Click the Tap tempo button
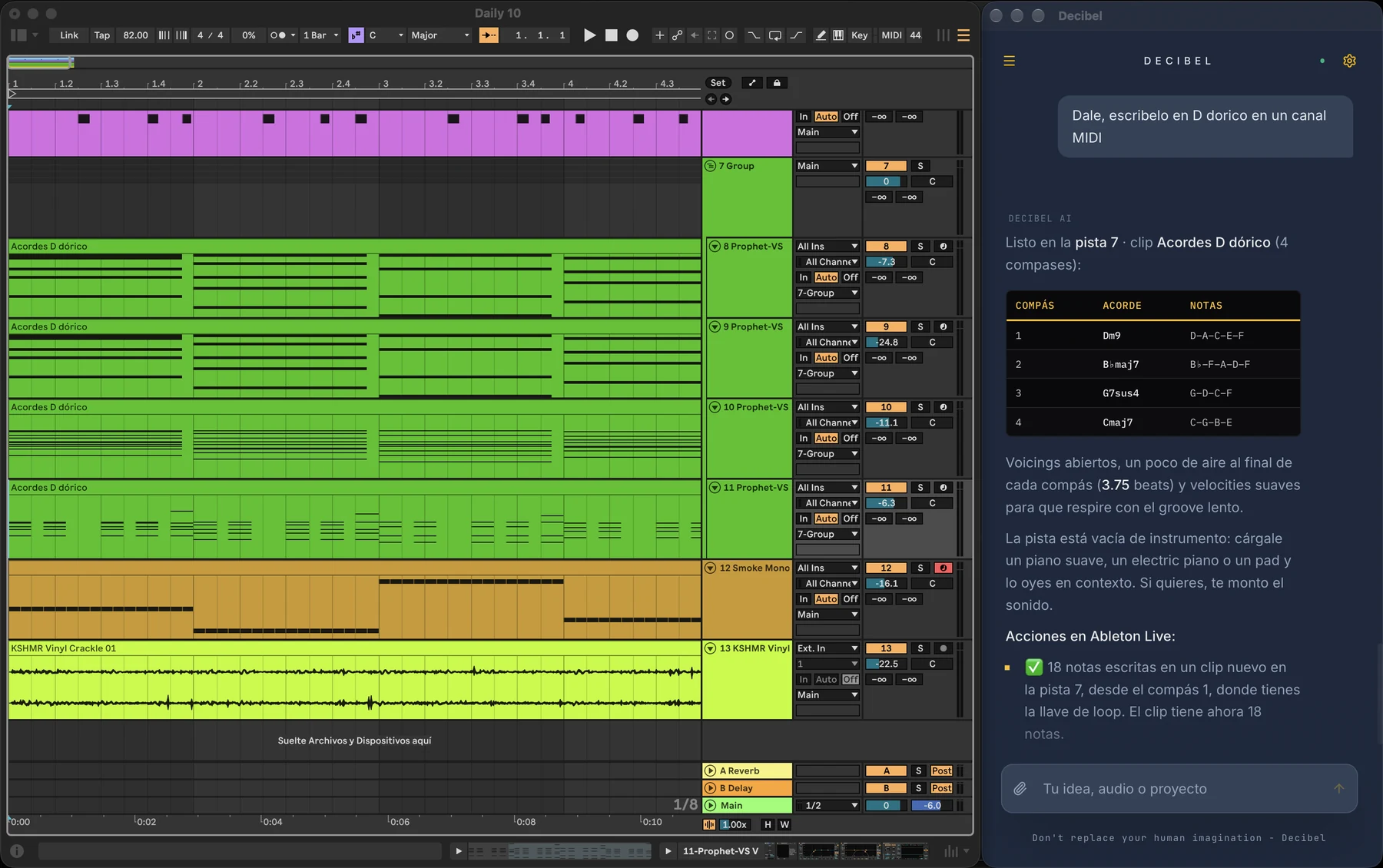Viewport: 1383px width, 868px height. [x=102, y=35]
